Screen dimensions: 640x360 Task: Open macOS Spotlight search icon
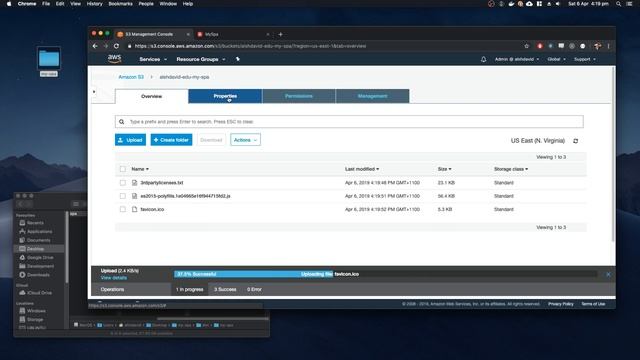click(619, 4)
